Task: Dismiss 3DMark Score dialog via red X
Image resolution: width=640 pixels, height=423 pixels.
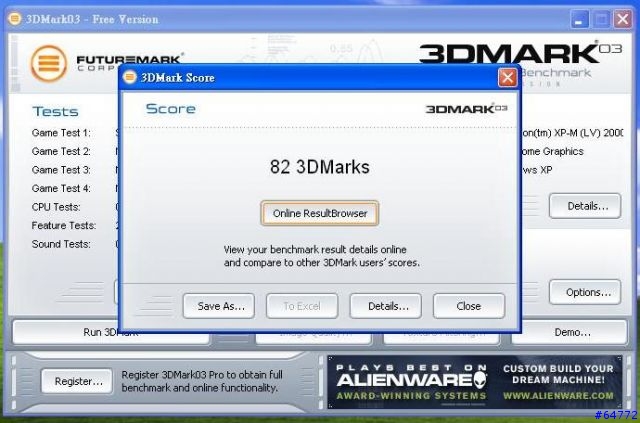Action: (507, 77)
